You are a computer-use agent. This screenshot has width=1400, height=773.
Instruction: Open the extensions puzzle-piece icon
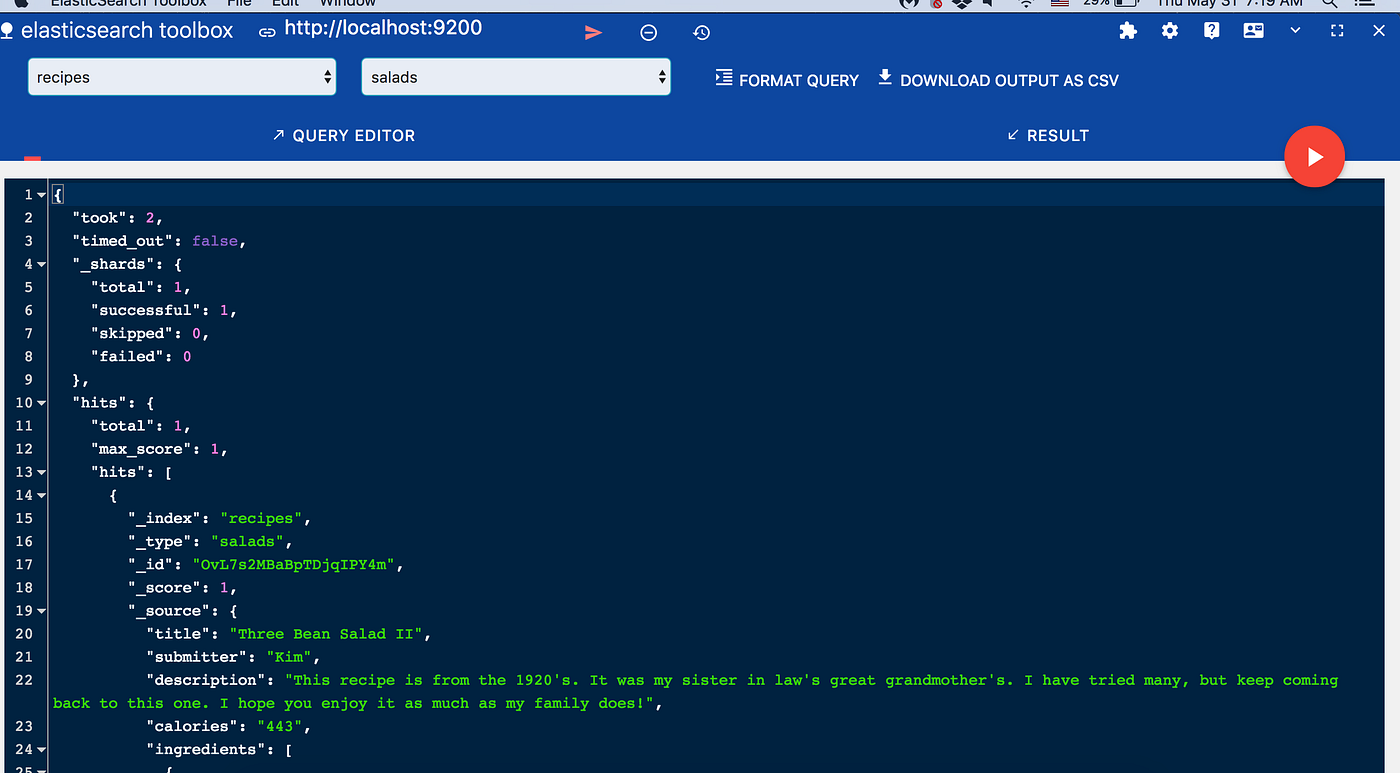coord(1128,31)
